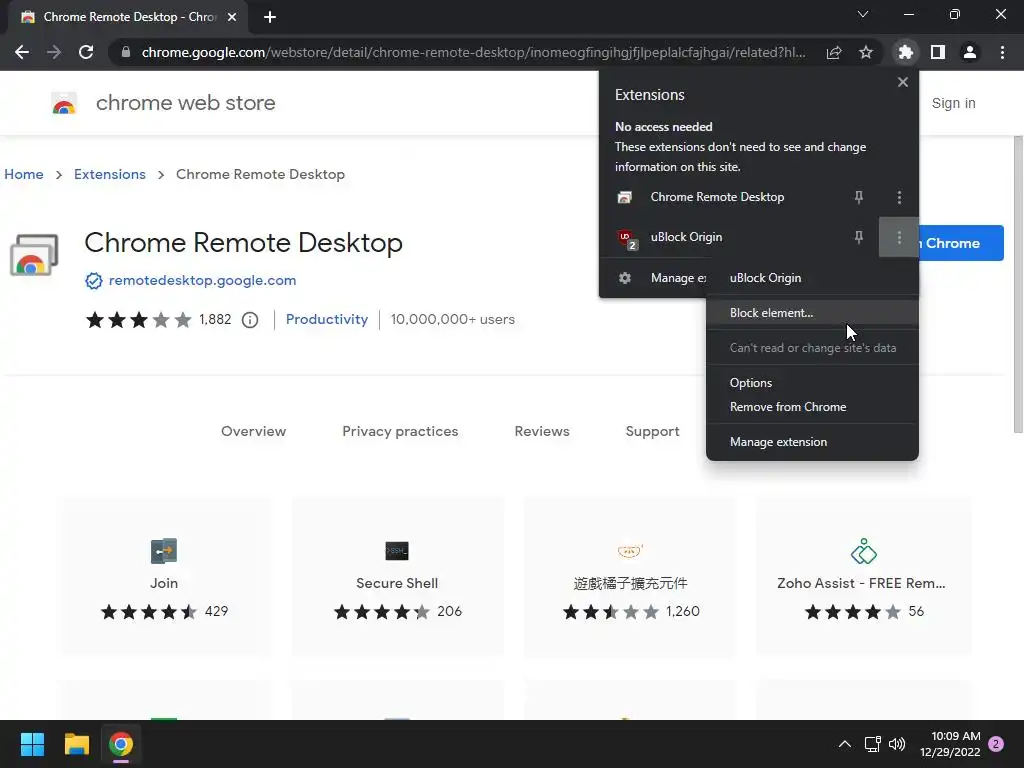The image size is (1024, 768).
Task: Open the 遊戲橘子擴充元件 extension card
Action: coord(630,577)
